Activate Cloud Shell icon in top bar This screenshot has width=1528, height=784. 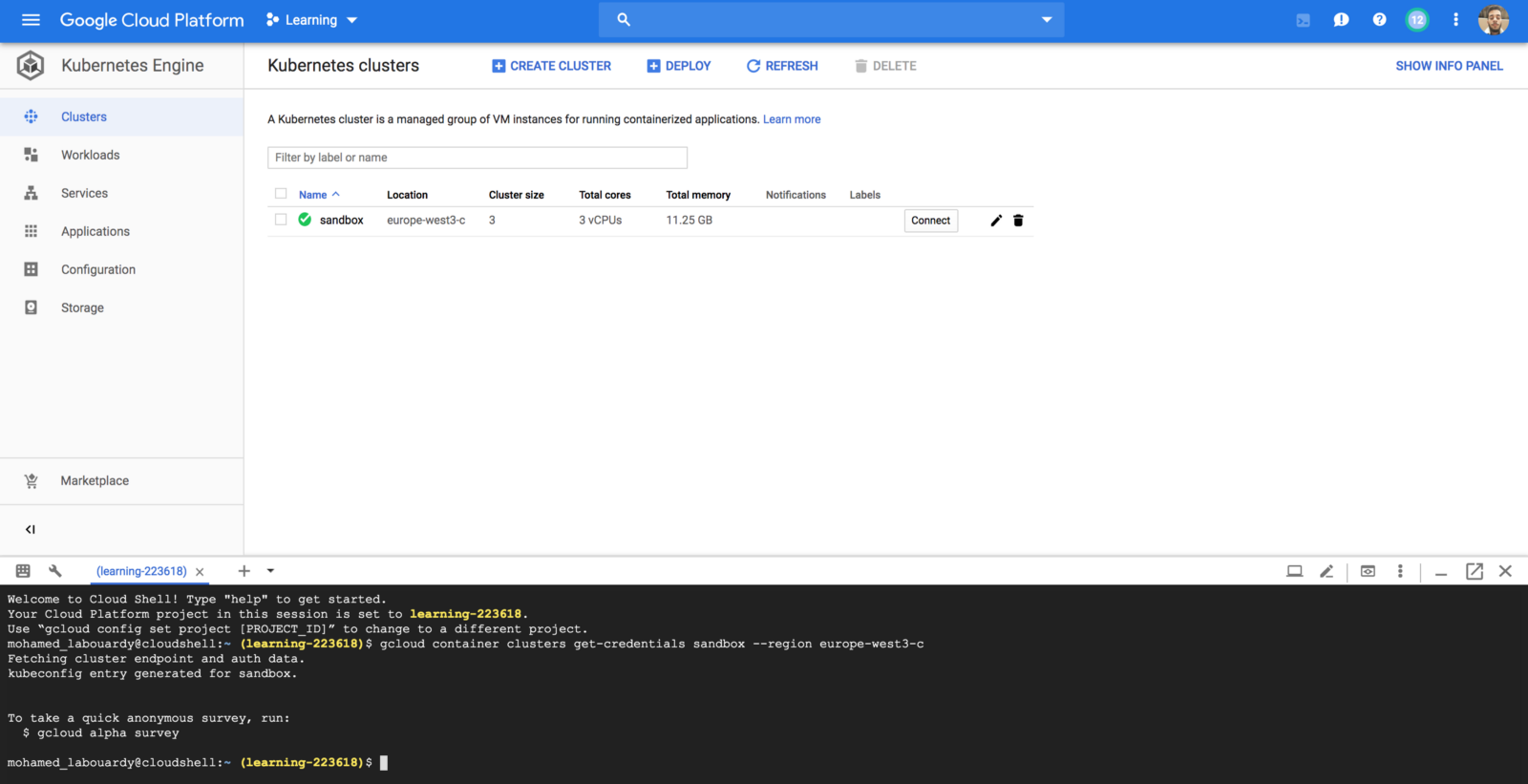[1303, 20]
